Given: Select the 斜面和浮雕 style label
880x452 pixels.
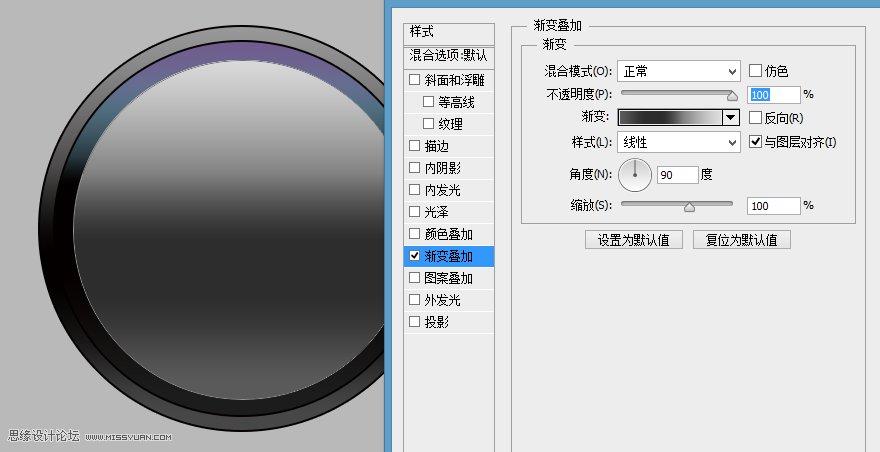Looking at the screenshot, I should 455,80.
